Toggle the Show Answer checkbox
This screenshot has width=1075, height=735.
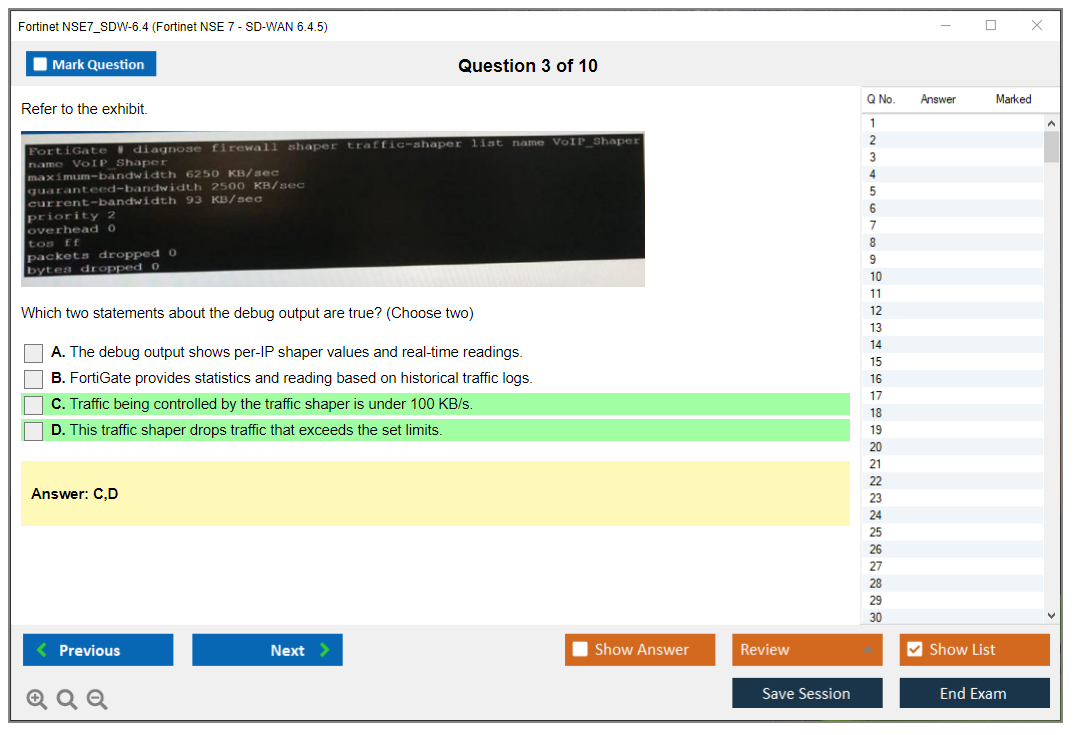pos(581,650)
